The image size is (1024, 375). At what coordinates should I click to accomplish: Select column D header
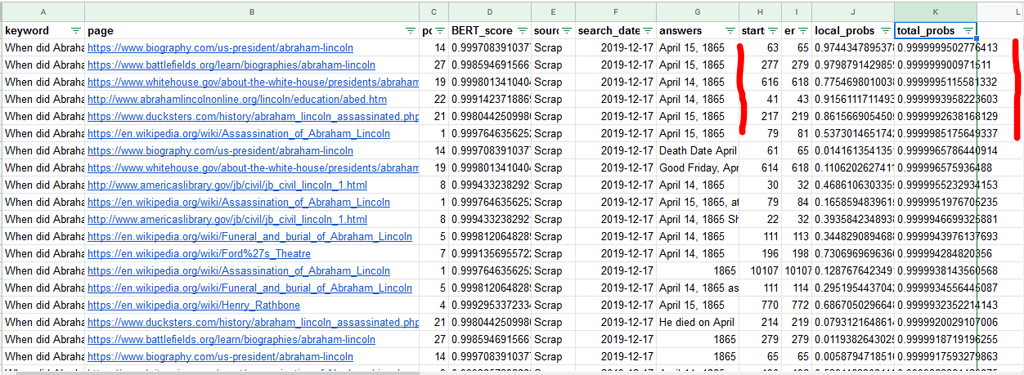tap(489, 12)
